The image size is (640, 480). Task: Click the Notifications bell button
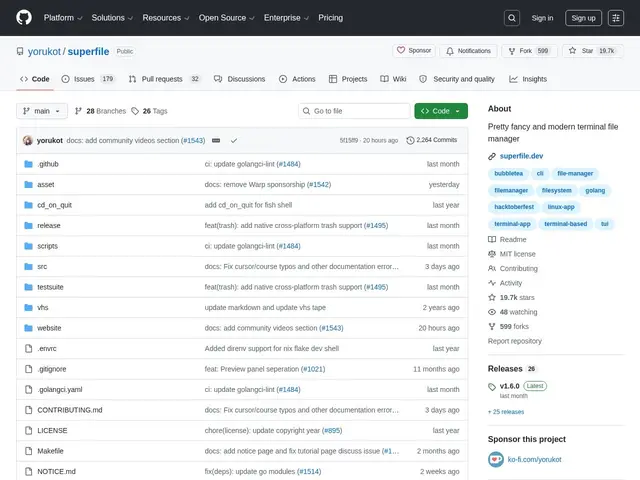click(468, 51)
